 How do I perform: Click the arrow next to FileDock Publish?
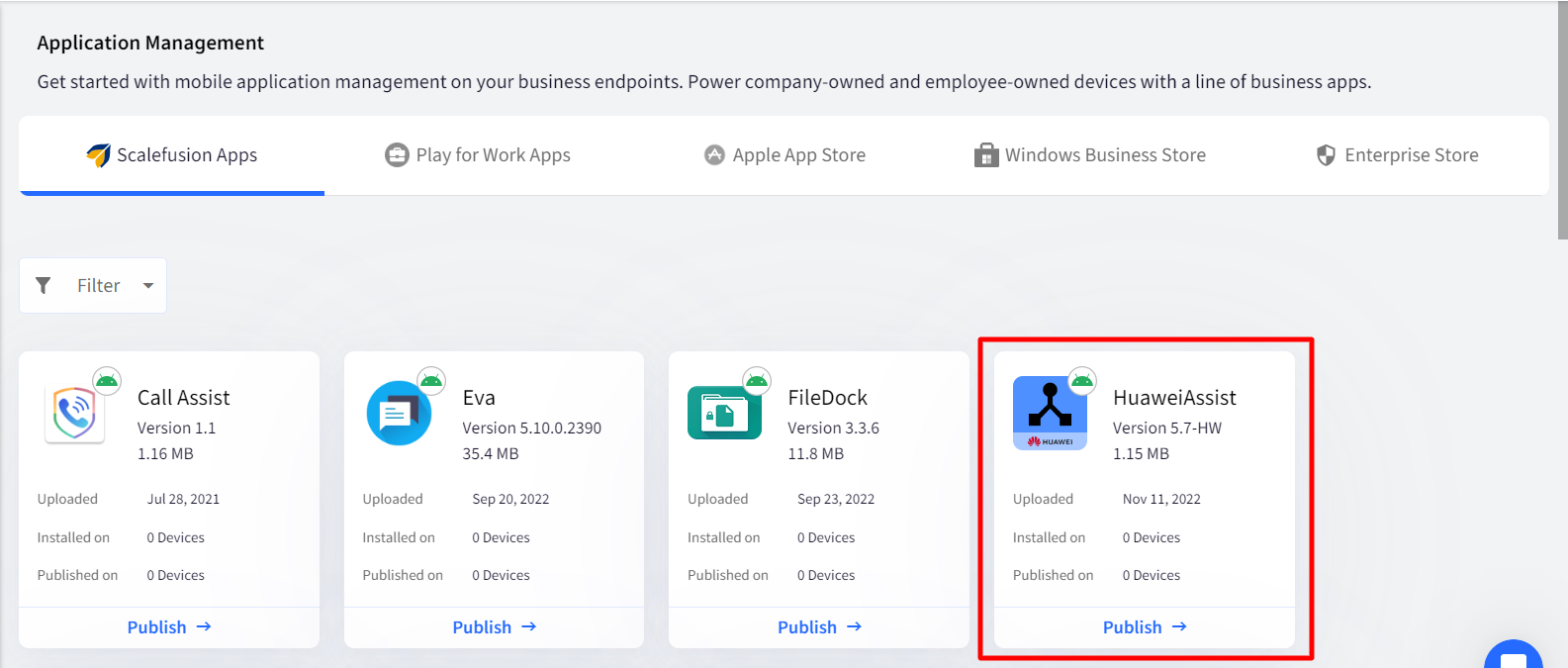855,626
